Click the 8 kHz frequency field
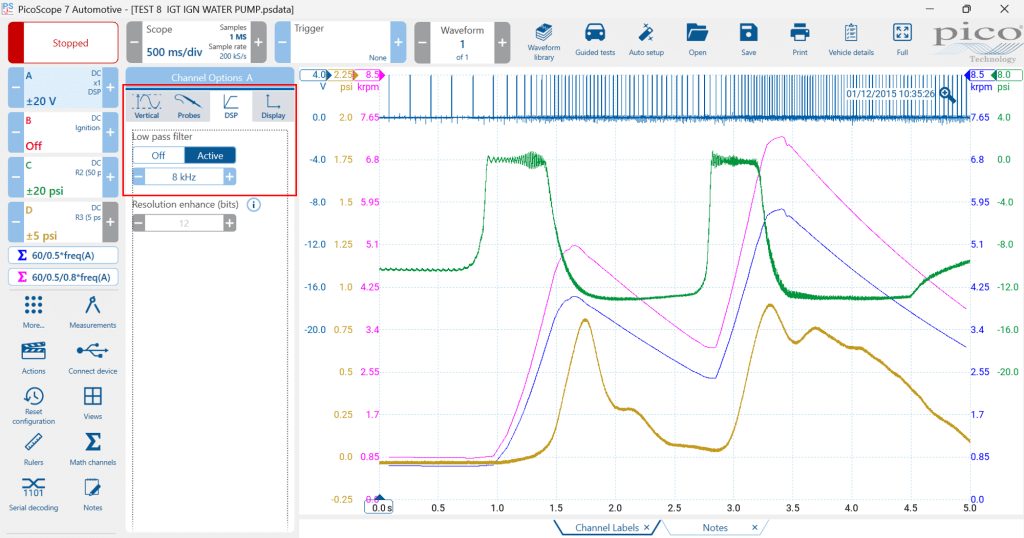This screenshot has width=1024, height=538. 184,177
